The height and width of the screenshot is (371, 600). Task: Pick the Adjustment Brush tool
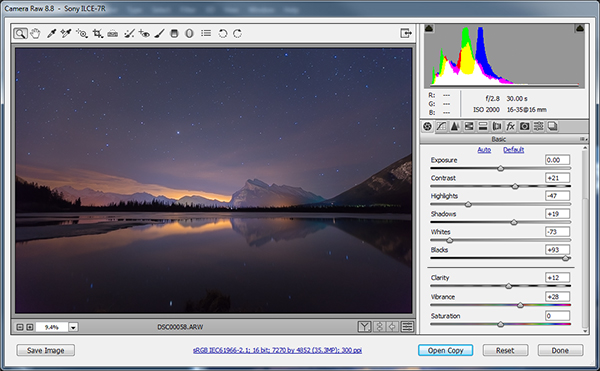(160, 34)
